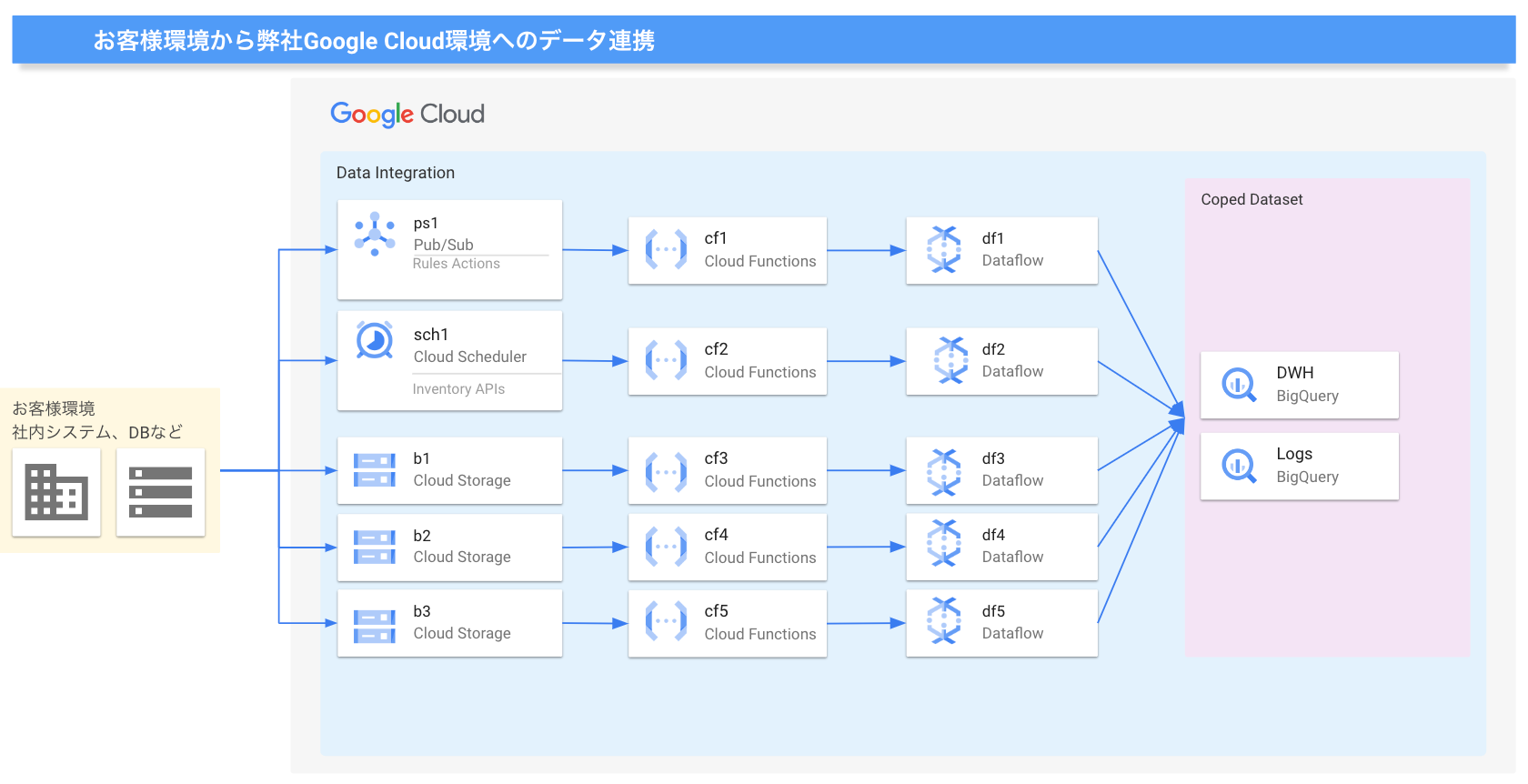The width and height of the screenshot is (1528, 784).
Task: Click the 'Inventory APIs' text under sch1
Action: pyautogui.click(x=458, y=389)
